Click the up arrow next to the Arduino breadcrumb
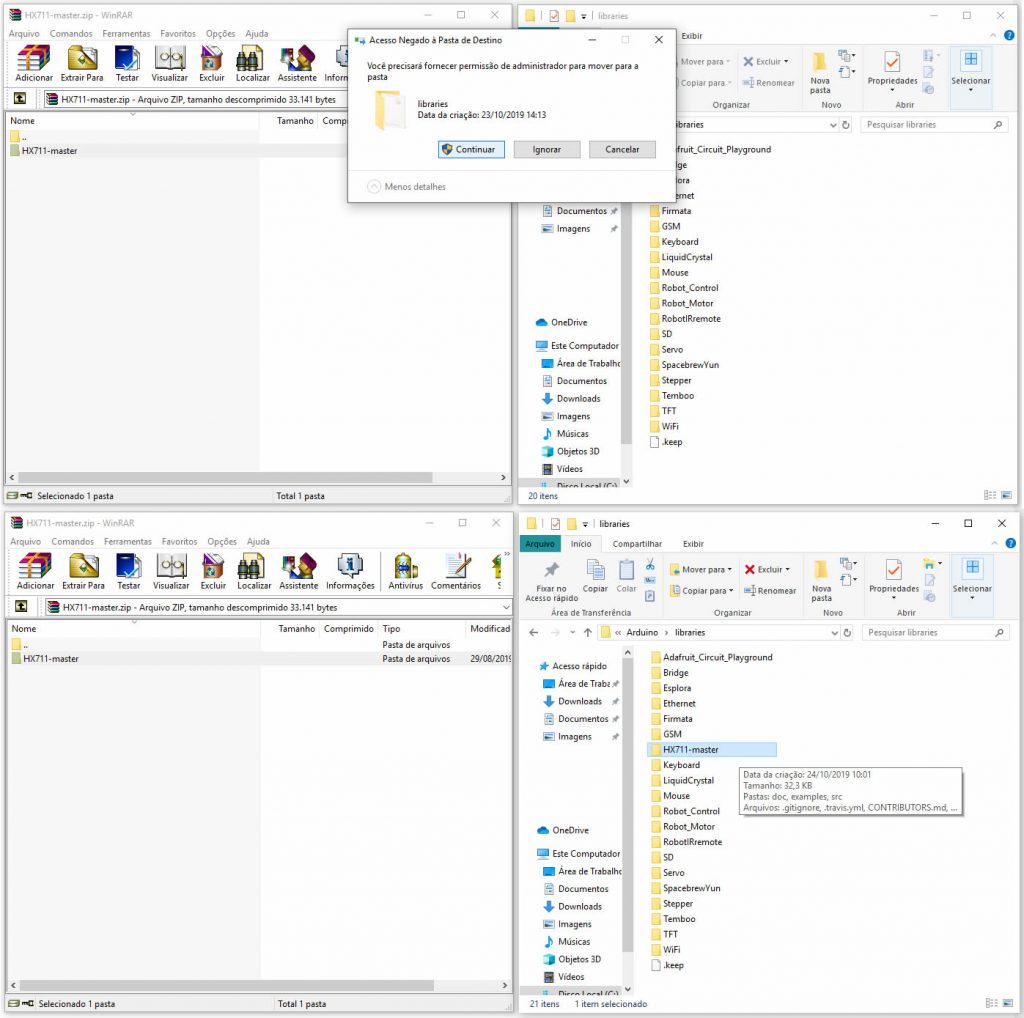This screenshot has width=1024, height=1018. coord(588,632)
